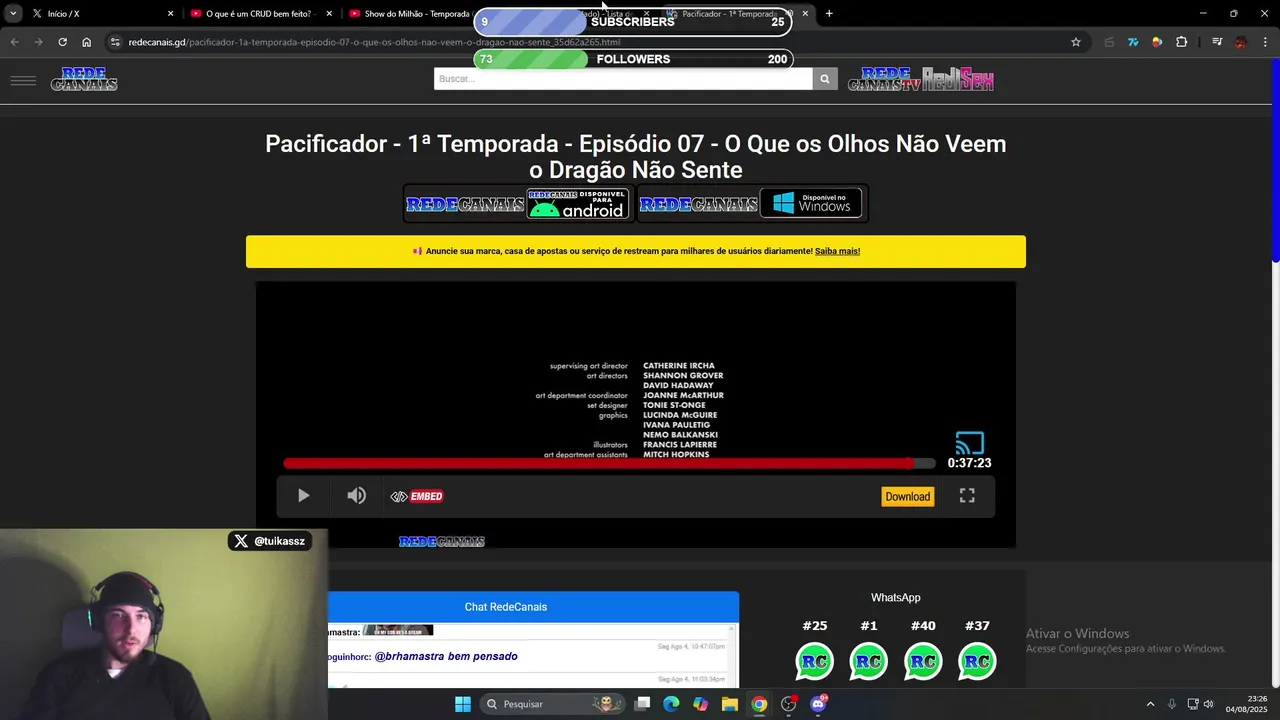Viewport: 1280px width, 720px height.
Task: Click the multicolor extension icon in toolbar
Action: (x=1157, y=42)
